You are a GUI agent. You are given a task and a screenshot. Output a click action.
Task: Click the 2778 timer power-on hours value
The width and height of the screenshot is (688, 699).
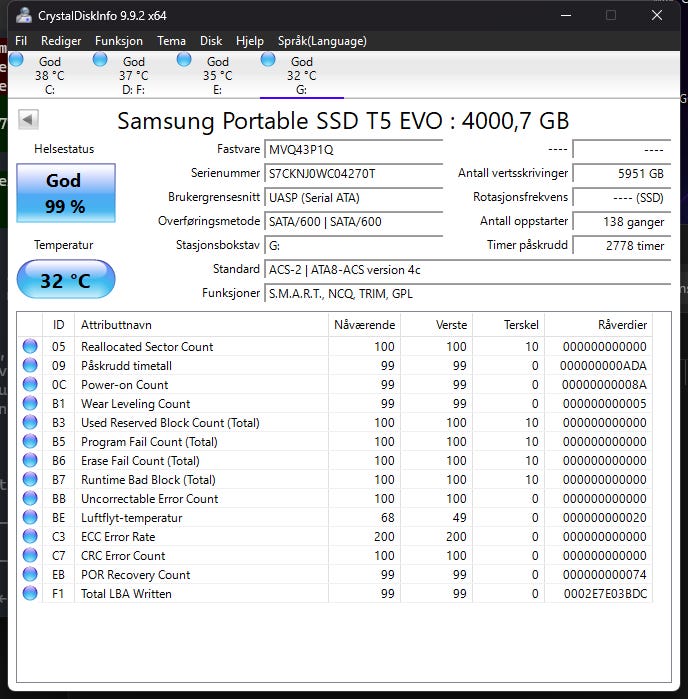(622, 246)
